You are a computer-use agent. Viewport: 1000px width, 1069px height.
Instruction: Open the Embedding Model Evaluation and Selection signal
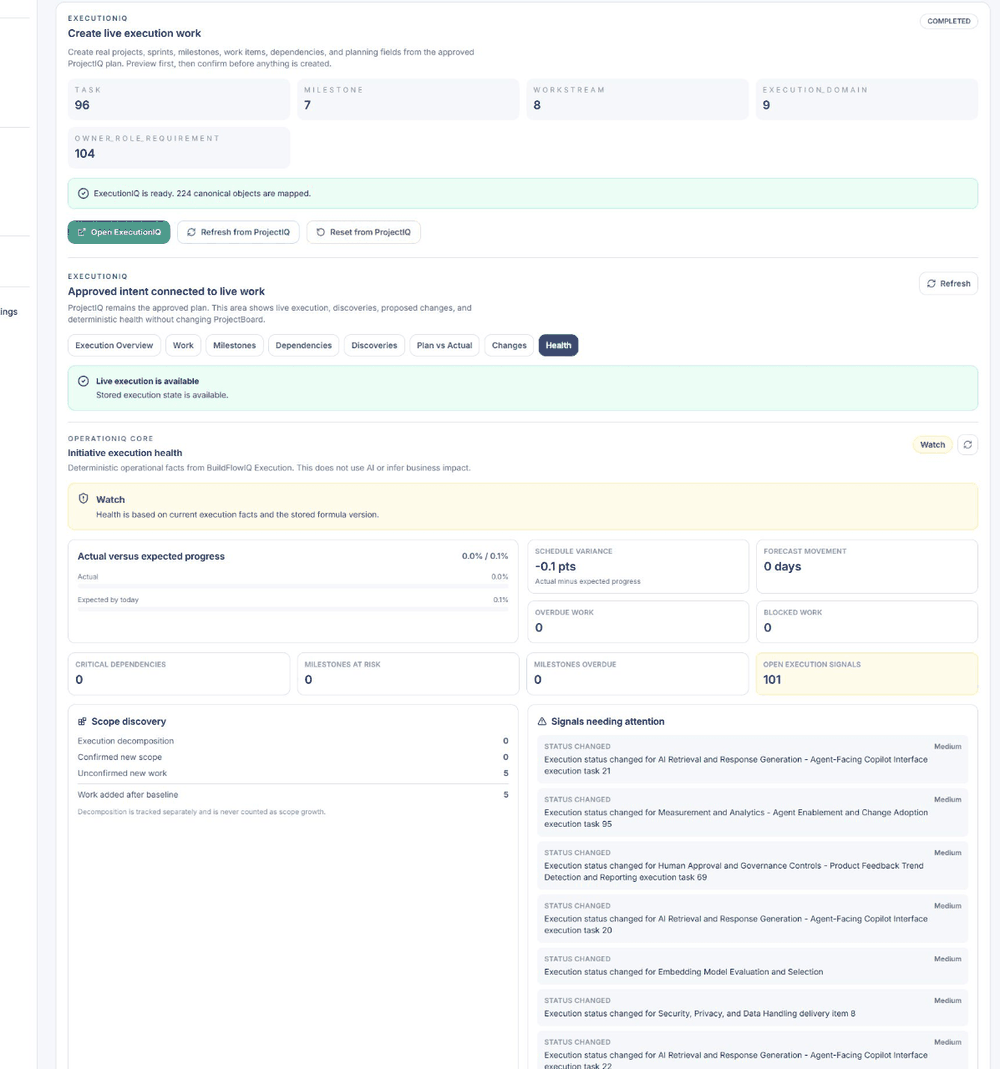tap(752, 965)
